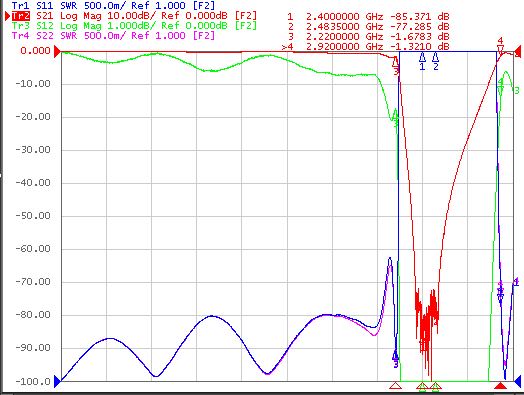Click the red active trace arrow beside Tr2

click(x=7, y=16)
